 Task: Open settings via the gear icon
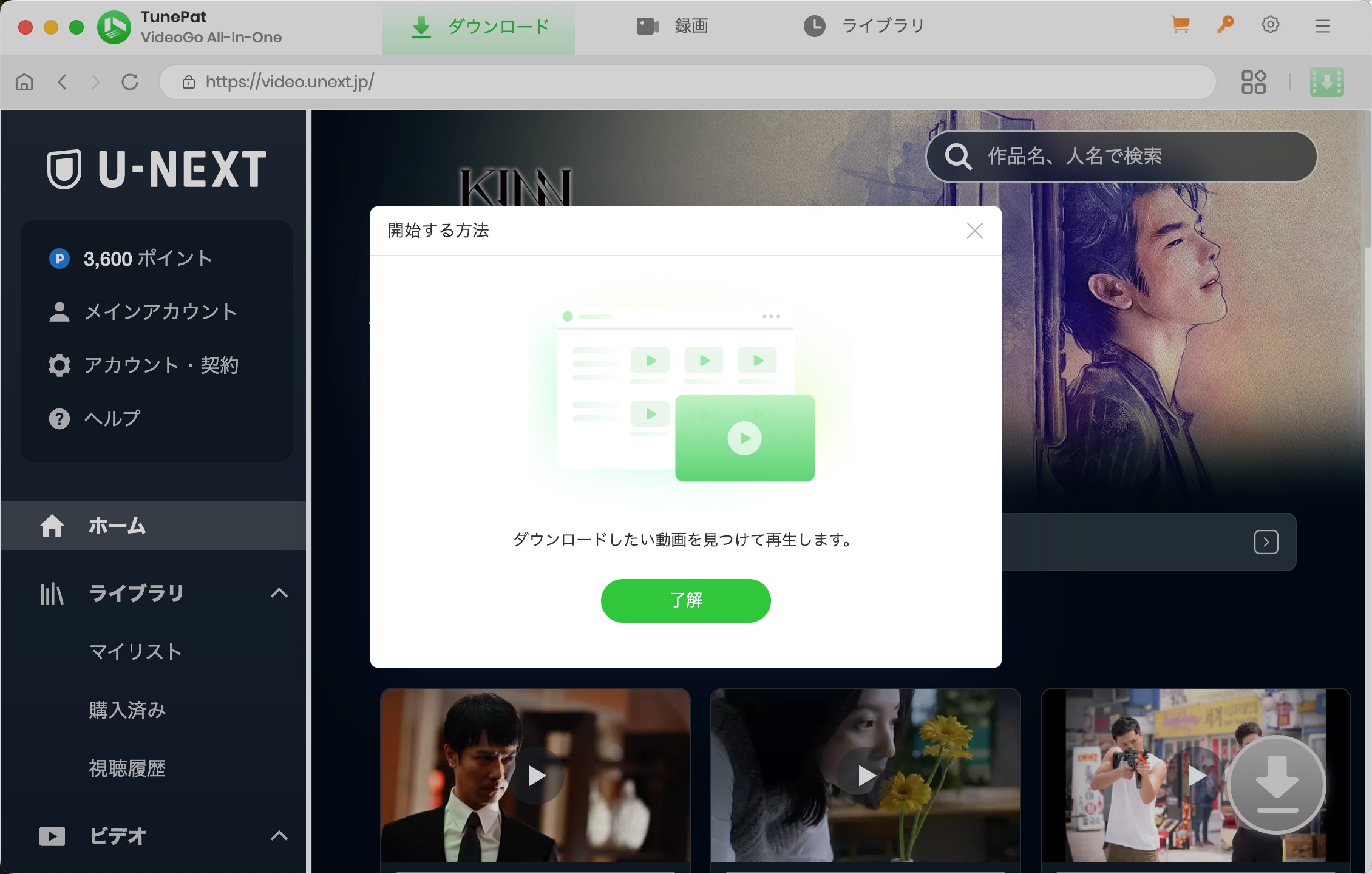(x=1271, y=25)
